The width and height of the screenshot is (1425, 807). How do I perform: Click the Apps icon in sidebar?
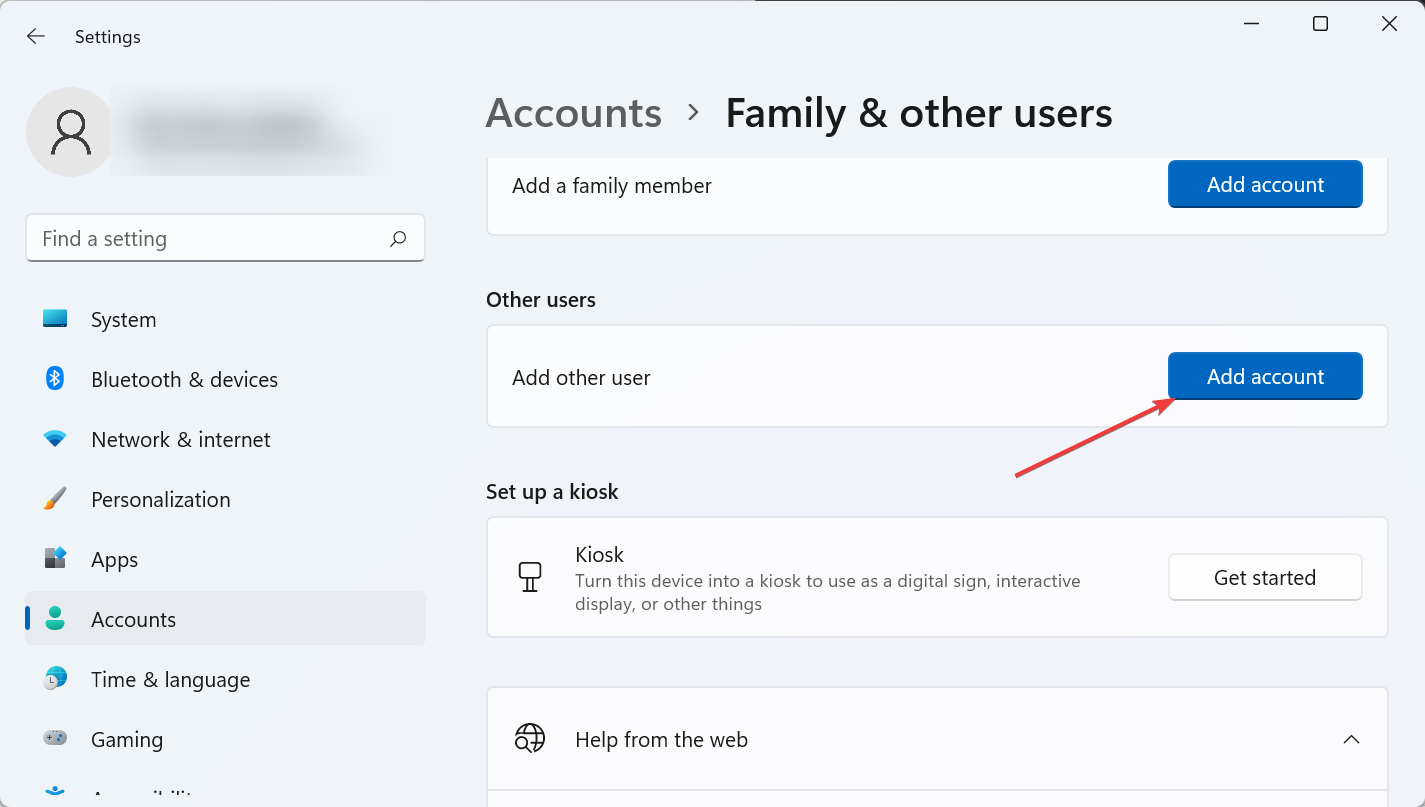(x=55, y=559)
